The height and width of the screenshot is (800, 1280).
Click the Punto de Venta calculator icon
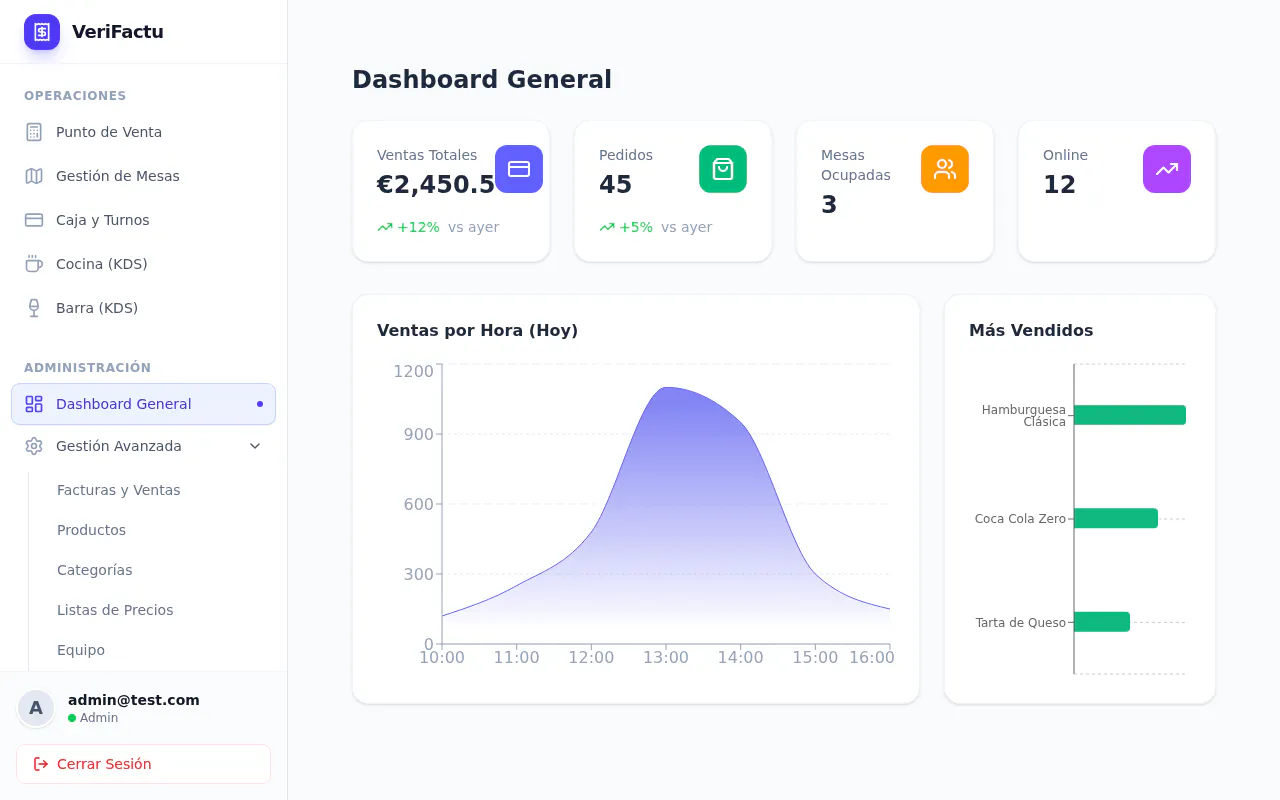(x=34, y=132)
